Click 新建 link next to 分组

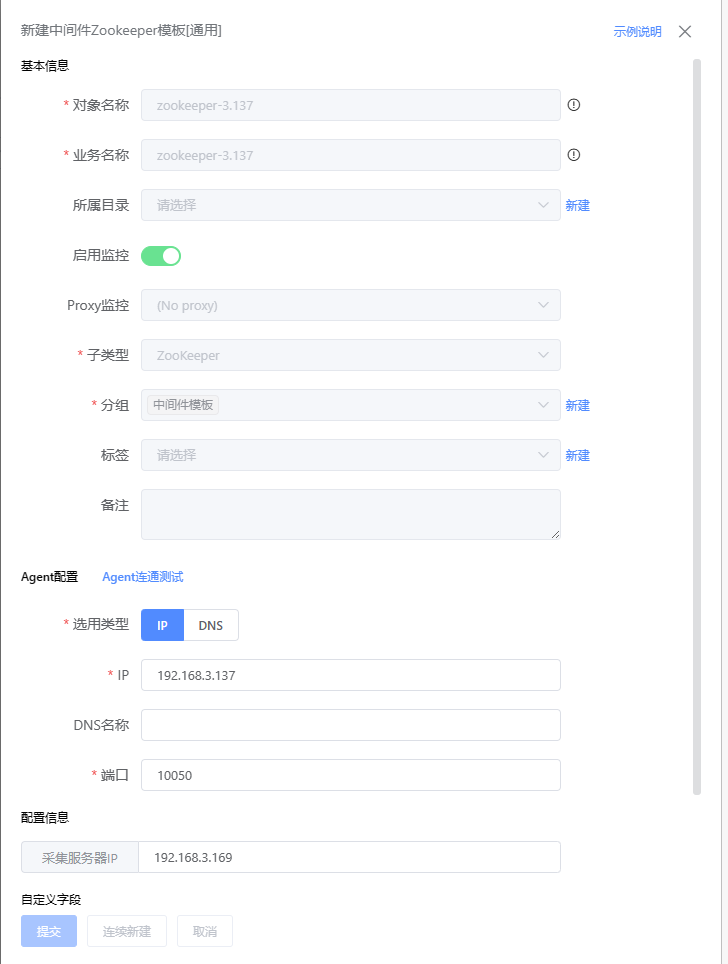[x=577, y=405]
